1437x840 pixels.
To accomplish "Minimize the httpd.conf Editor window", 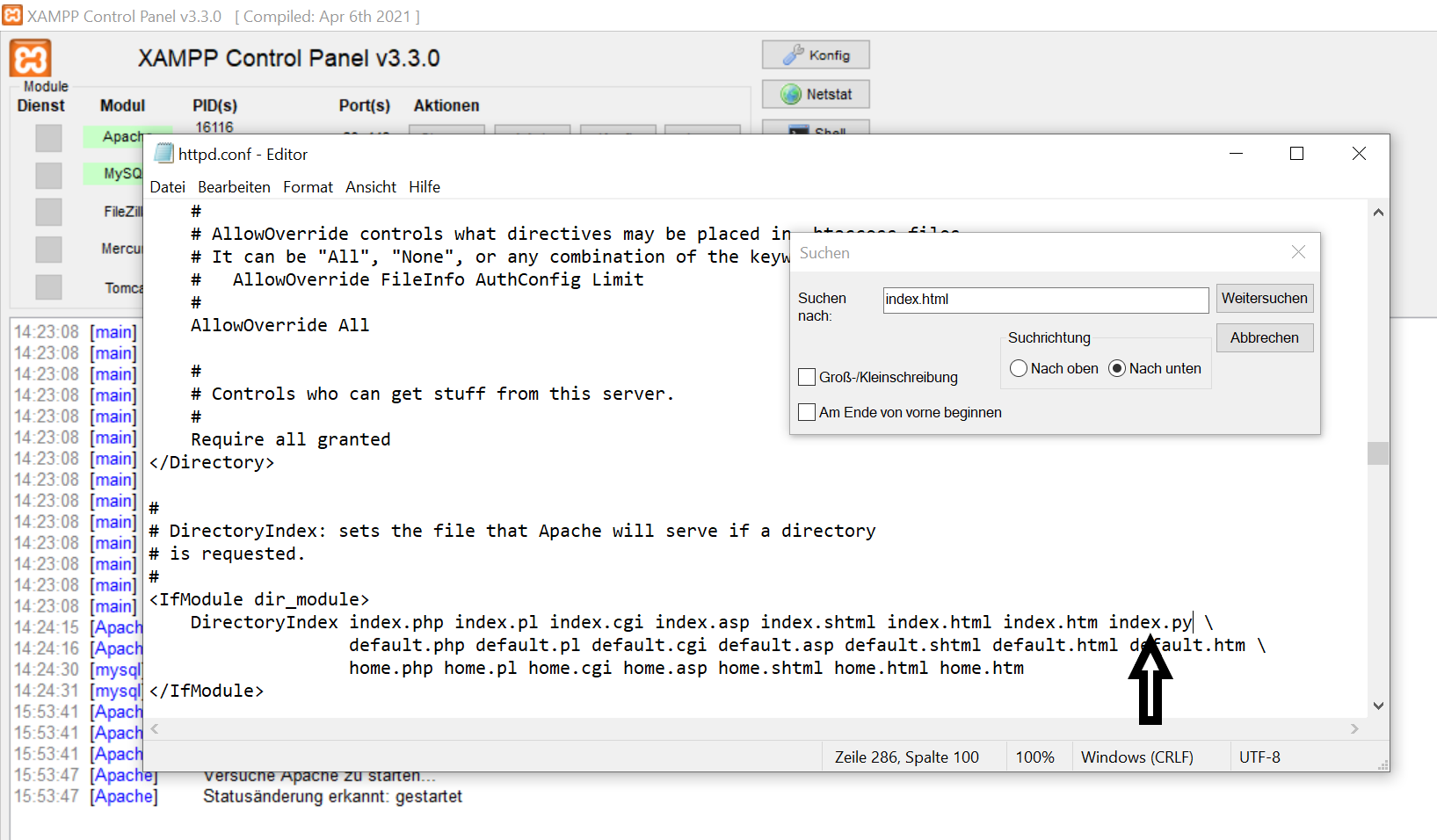I will (1236, 154).
